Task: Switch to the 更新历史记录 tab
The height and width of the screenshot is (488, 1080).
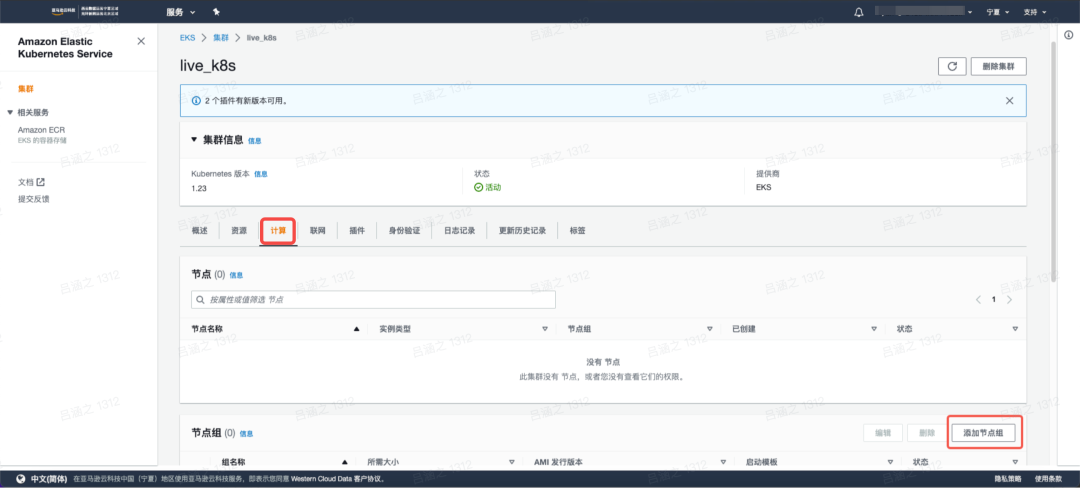Action: pos(522,231)
